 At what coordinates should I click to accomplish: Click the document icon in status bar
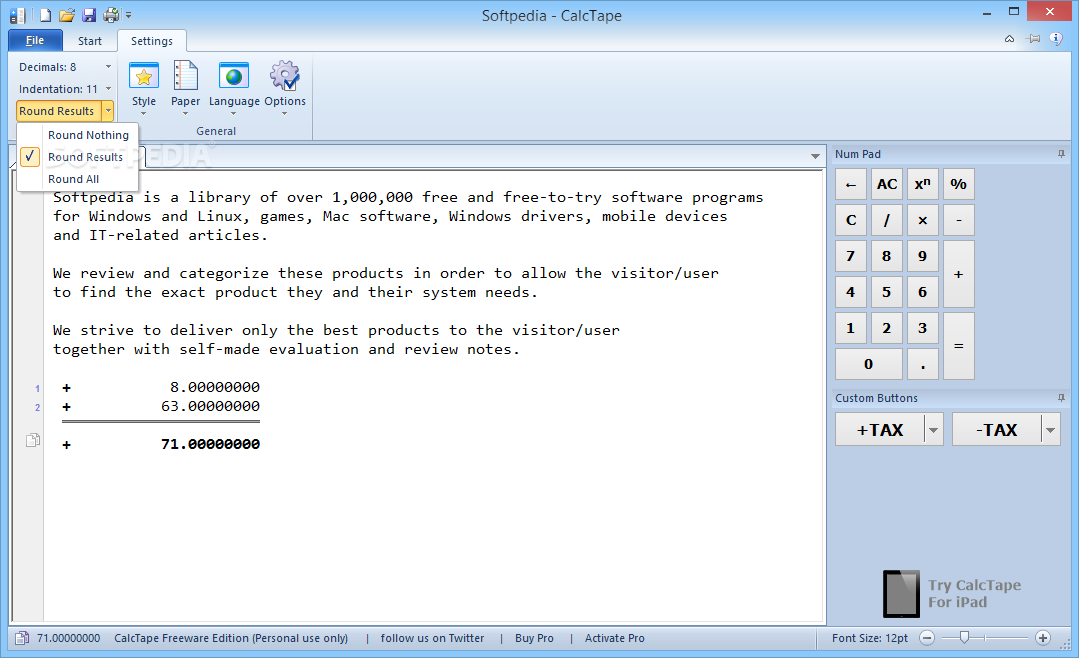pyautogui.click(x=21, y=638)
